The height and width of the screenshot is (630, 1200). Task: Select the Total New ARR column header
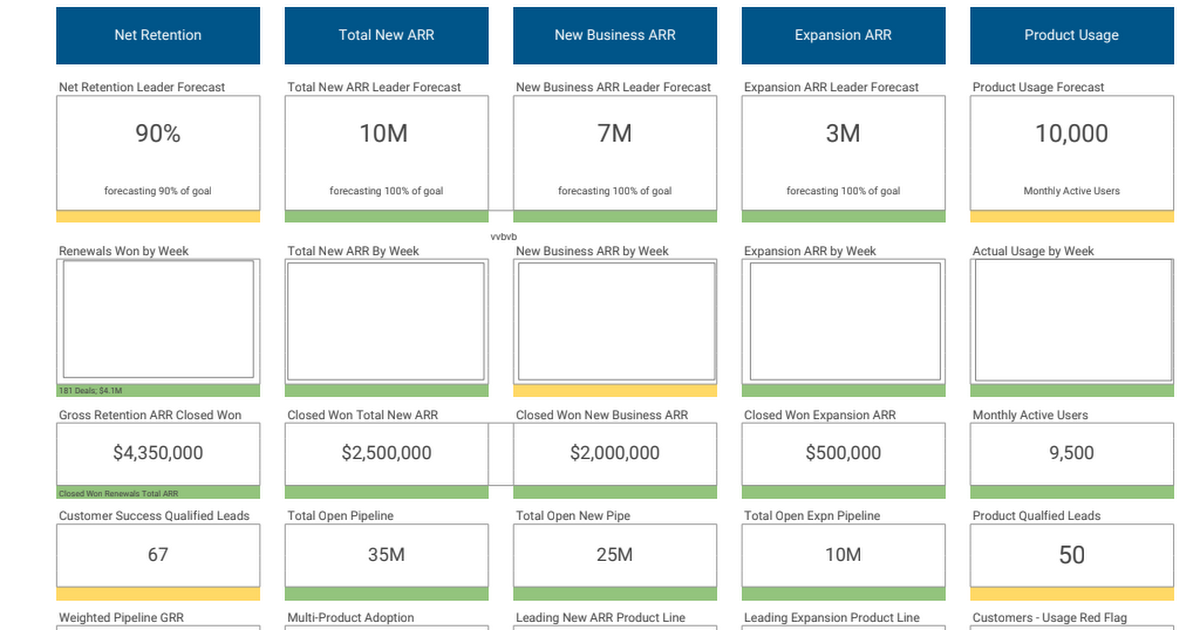pyautogui.click(x=386, y=35)
